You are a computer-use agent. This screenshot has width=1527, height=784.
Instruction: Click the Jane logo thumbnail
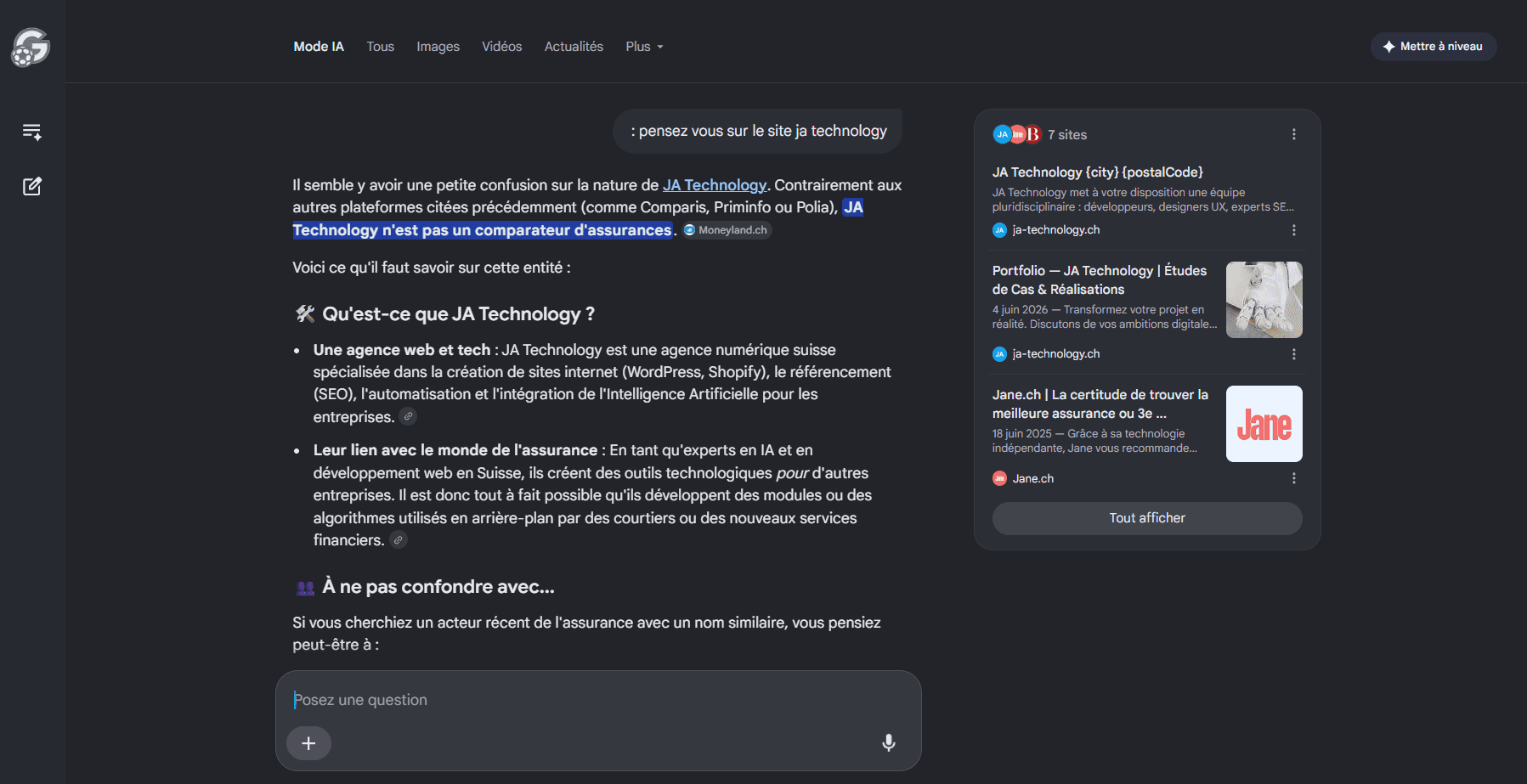[x=1264, y=424]
